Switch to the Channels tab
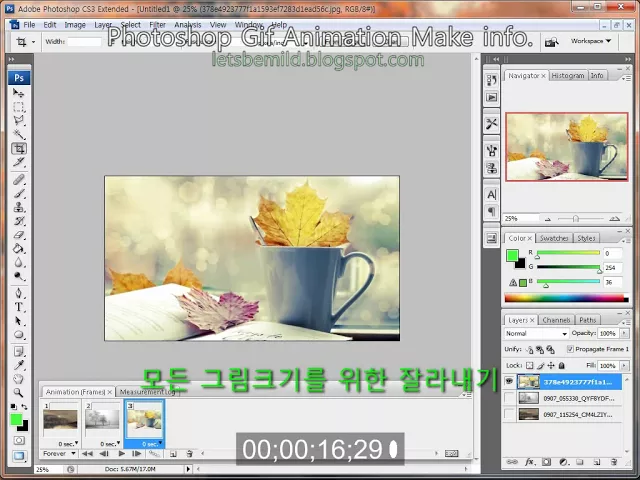 (556, 320)
